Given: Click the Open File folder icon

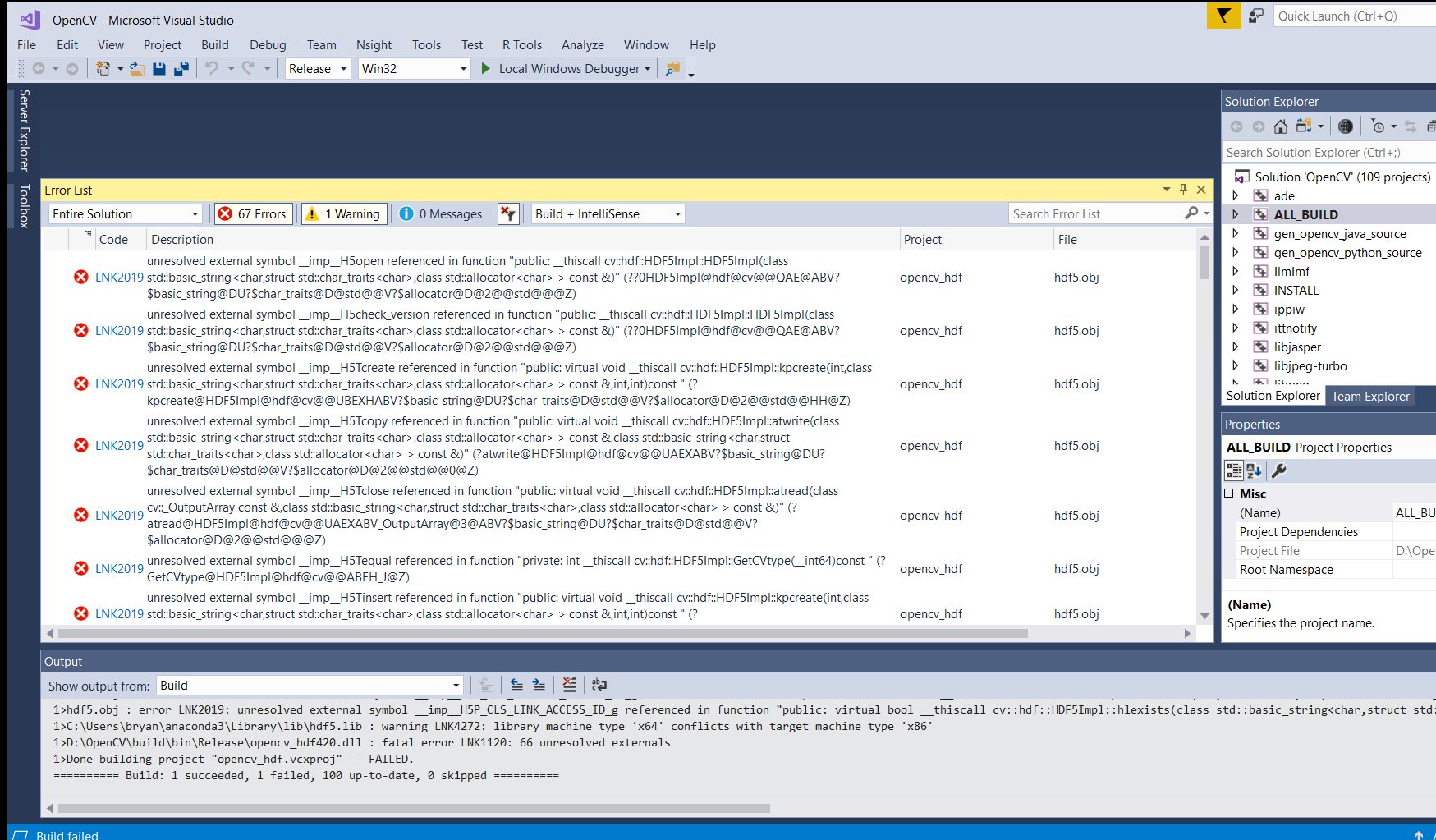Looking at the screenshot, I should tap(137, 69).
